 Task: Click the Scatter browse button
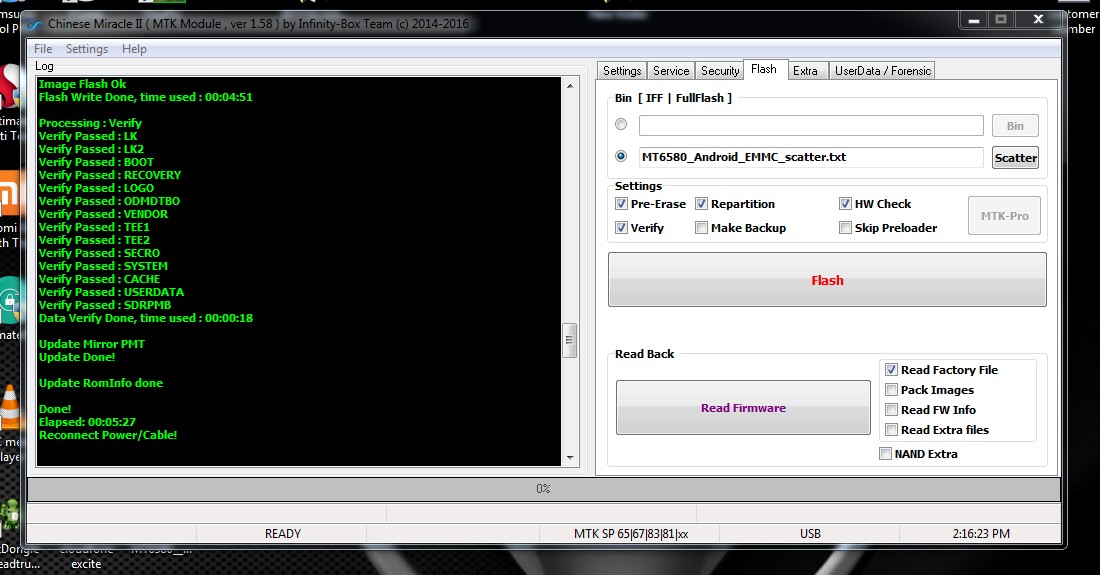point(1015,158)
